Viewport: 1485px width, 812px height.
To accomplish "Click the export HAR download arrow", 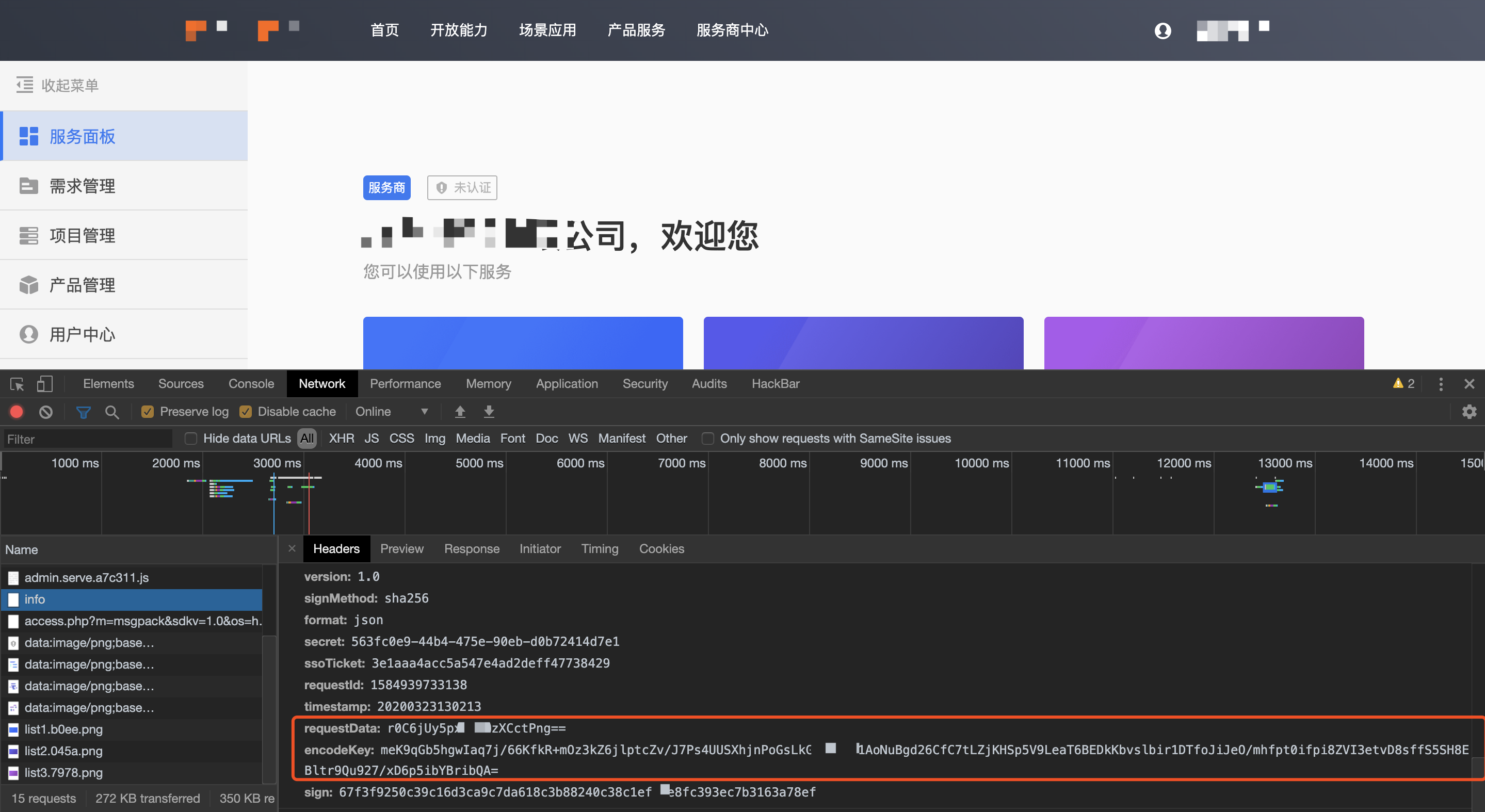I will click(x=488, y=412).
